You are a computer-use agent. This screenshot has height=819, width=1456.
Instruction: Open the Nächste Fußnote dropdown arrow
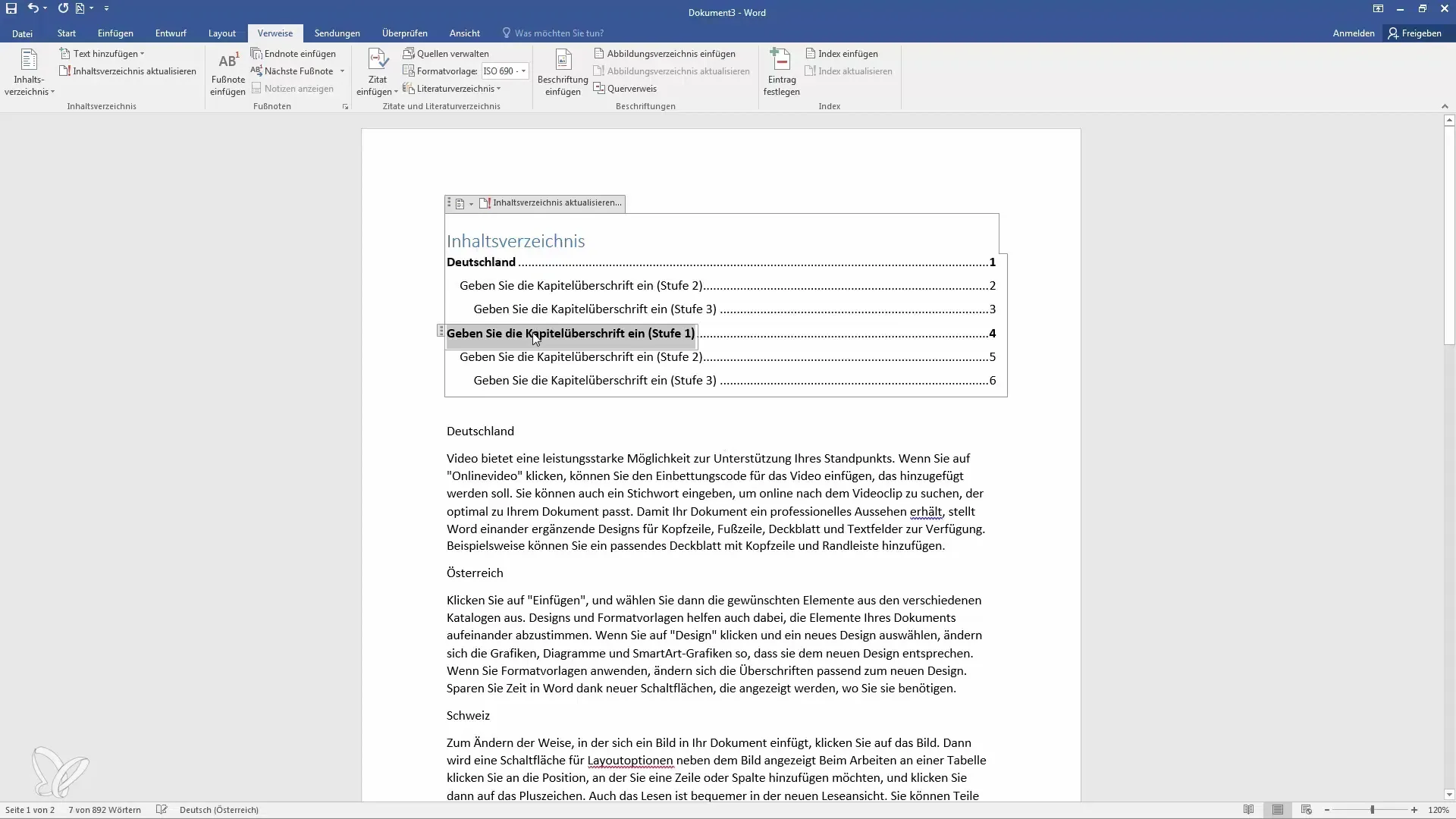343,71
